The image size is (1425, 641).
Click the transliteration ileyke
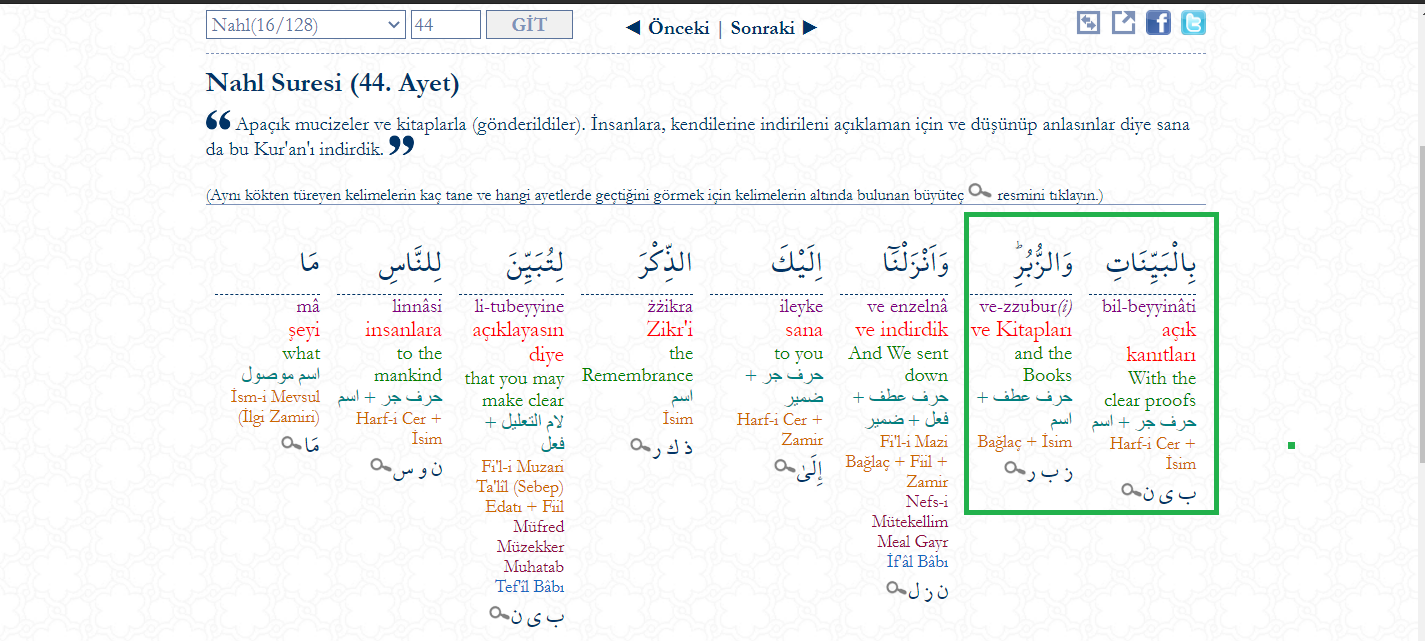tap(801, 307)
